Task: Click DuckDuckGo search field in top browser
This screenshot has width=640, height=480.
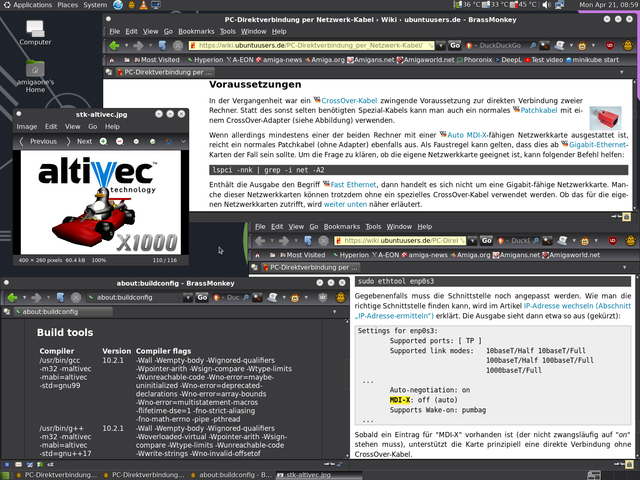Action: [500, 45]
